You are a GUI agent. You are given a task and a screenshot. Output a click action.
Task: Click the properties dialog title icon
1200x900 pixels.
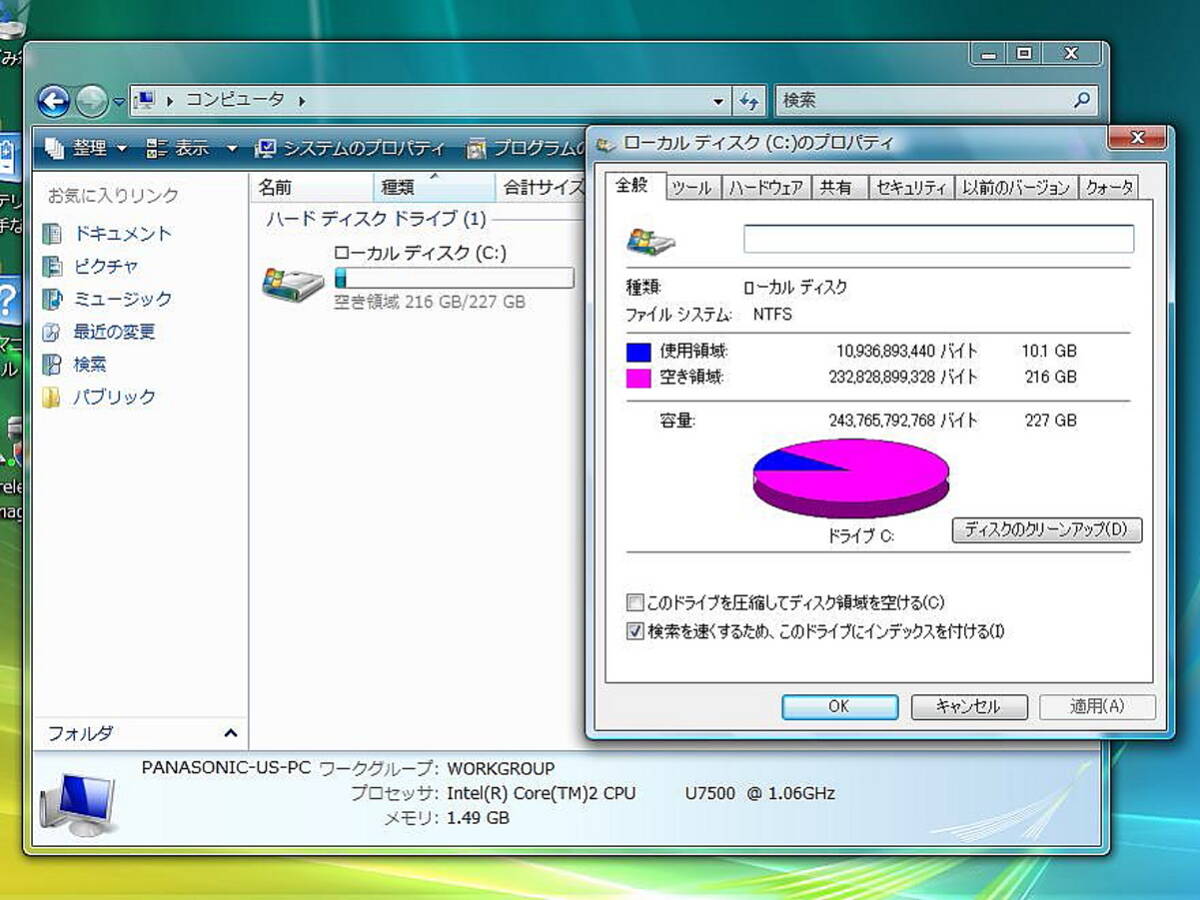(605, 144)
